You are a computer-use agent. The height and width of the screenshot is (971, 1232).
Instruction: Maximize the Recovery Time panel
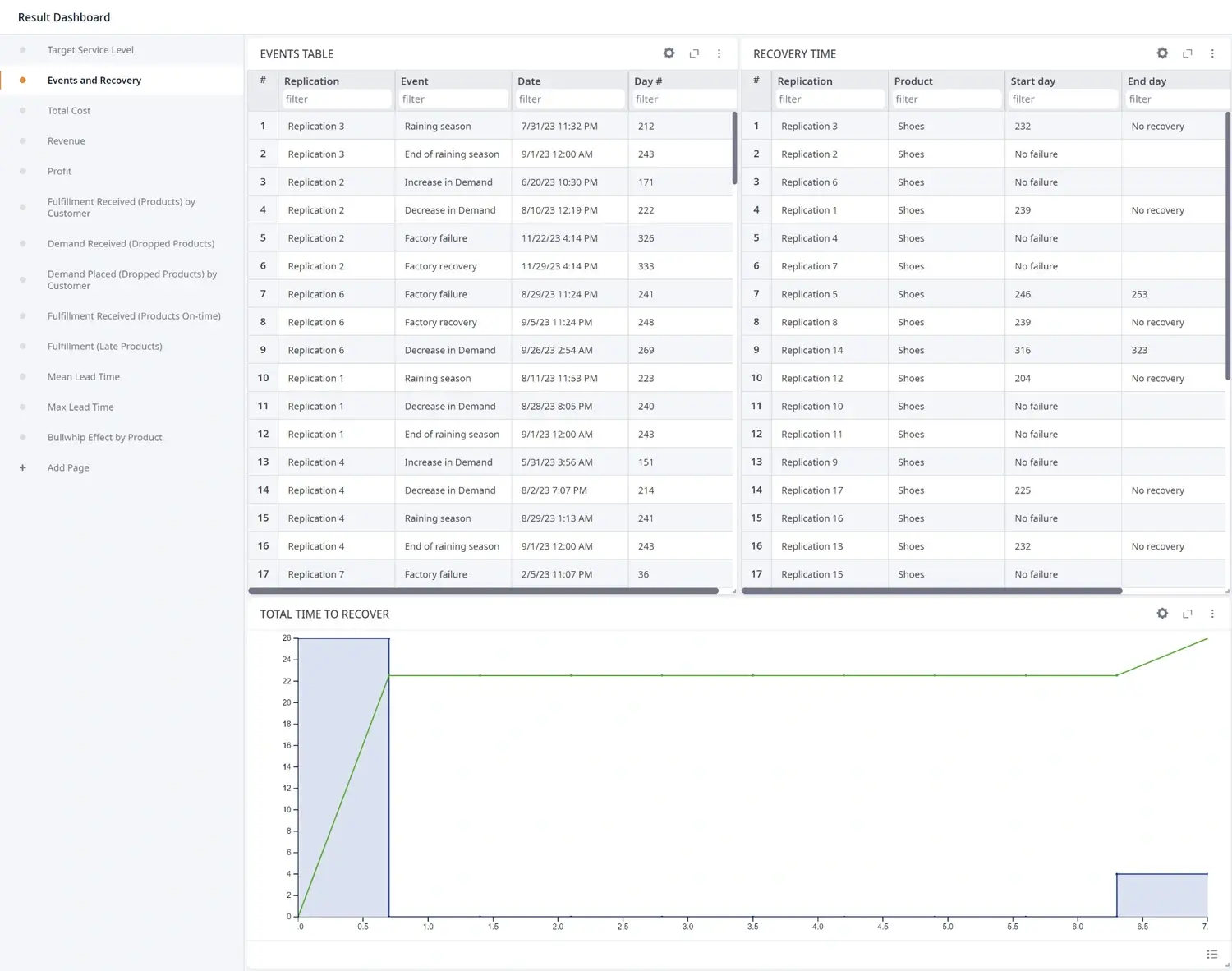1187,53
